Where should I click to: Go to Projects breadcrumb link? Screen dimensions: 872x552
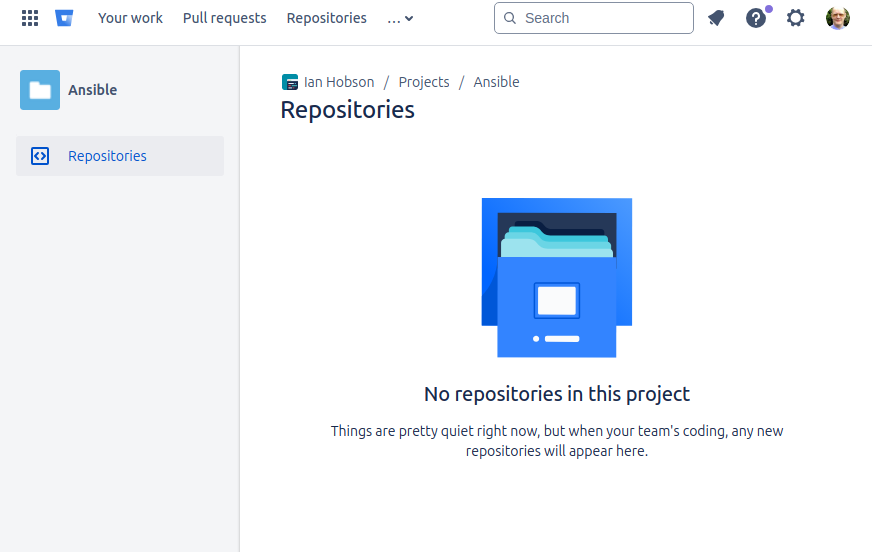(424, 82)
